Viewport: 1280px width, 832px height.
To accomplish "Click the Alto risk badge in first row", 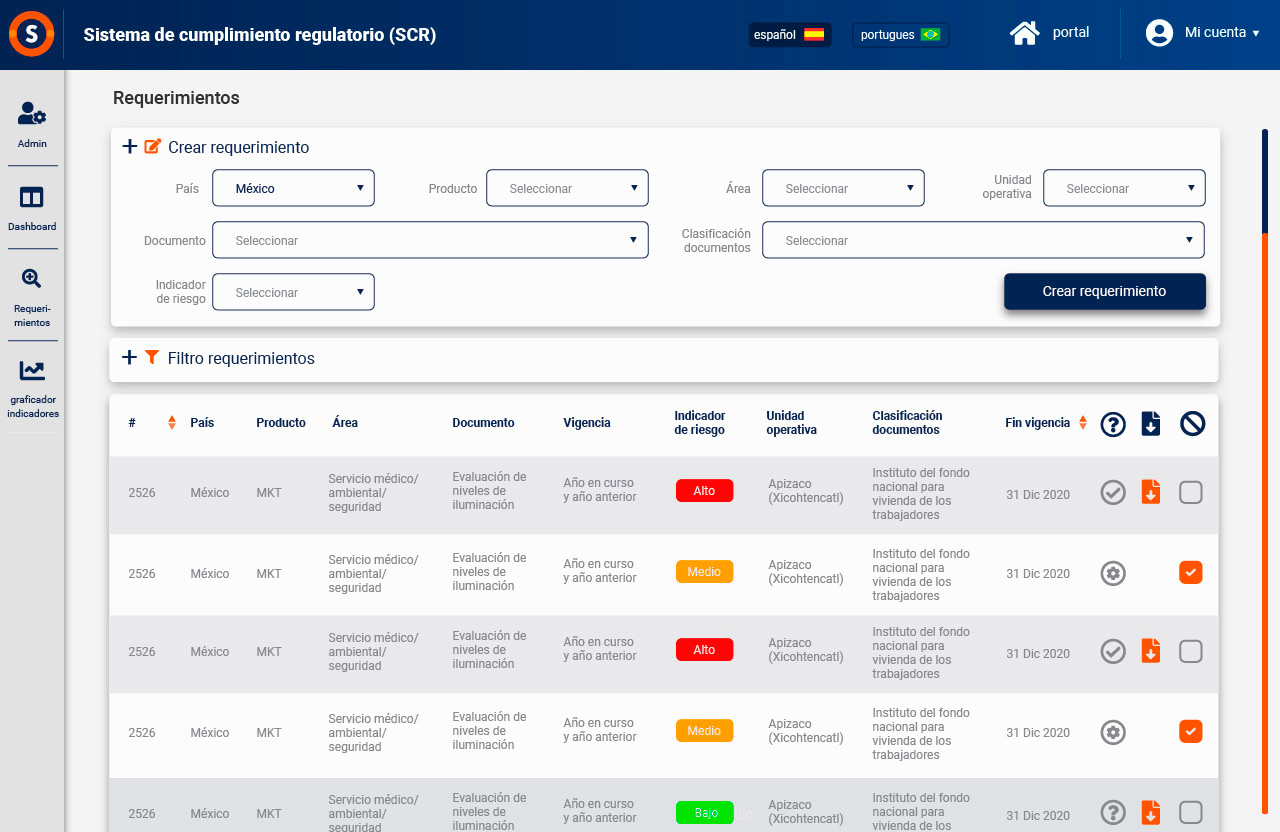I will point(704,491).
